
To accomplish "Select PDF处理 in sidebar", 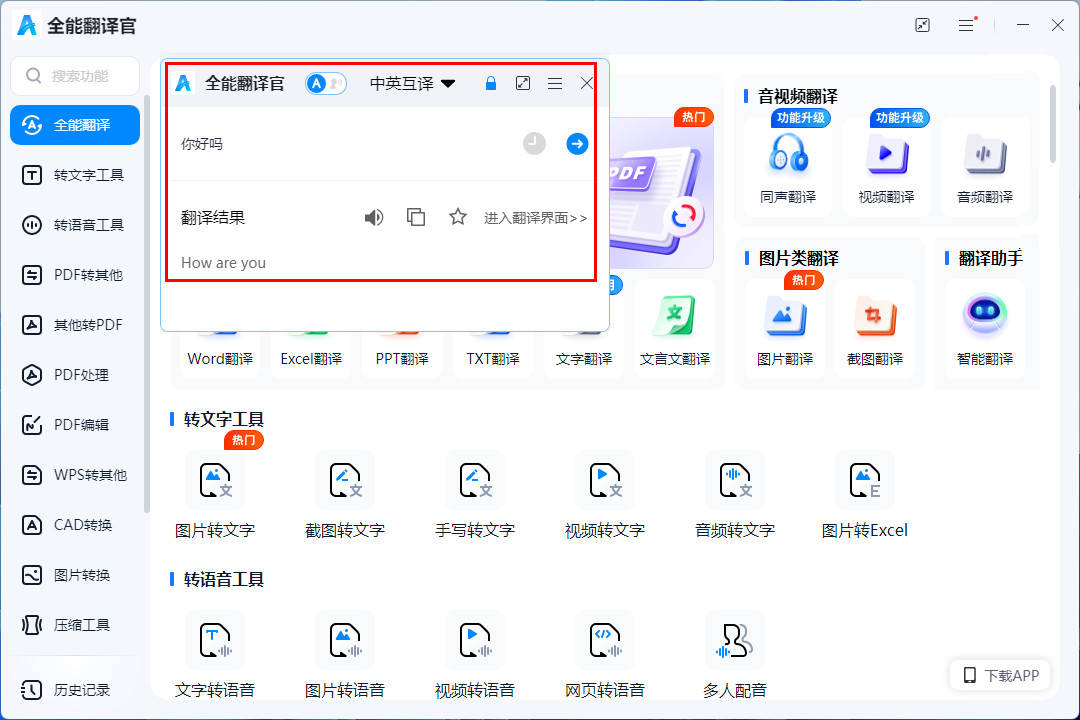I will (x=75, y=375).
